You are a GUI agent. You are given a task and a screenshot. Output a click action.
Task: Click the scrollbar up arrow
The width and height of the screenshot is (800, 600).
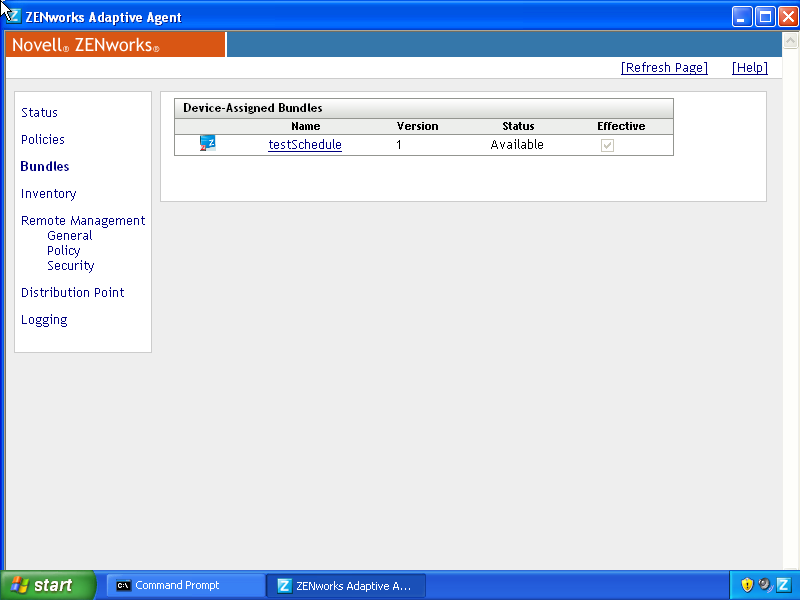790,40
